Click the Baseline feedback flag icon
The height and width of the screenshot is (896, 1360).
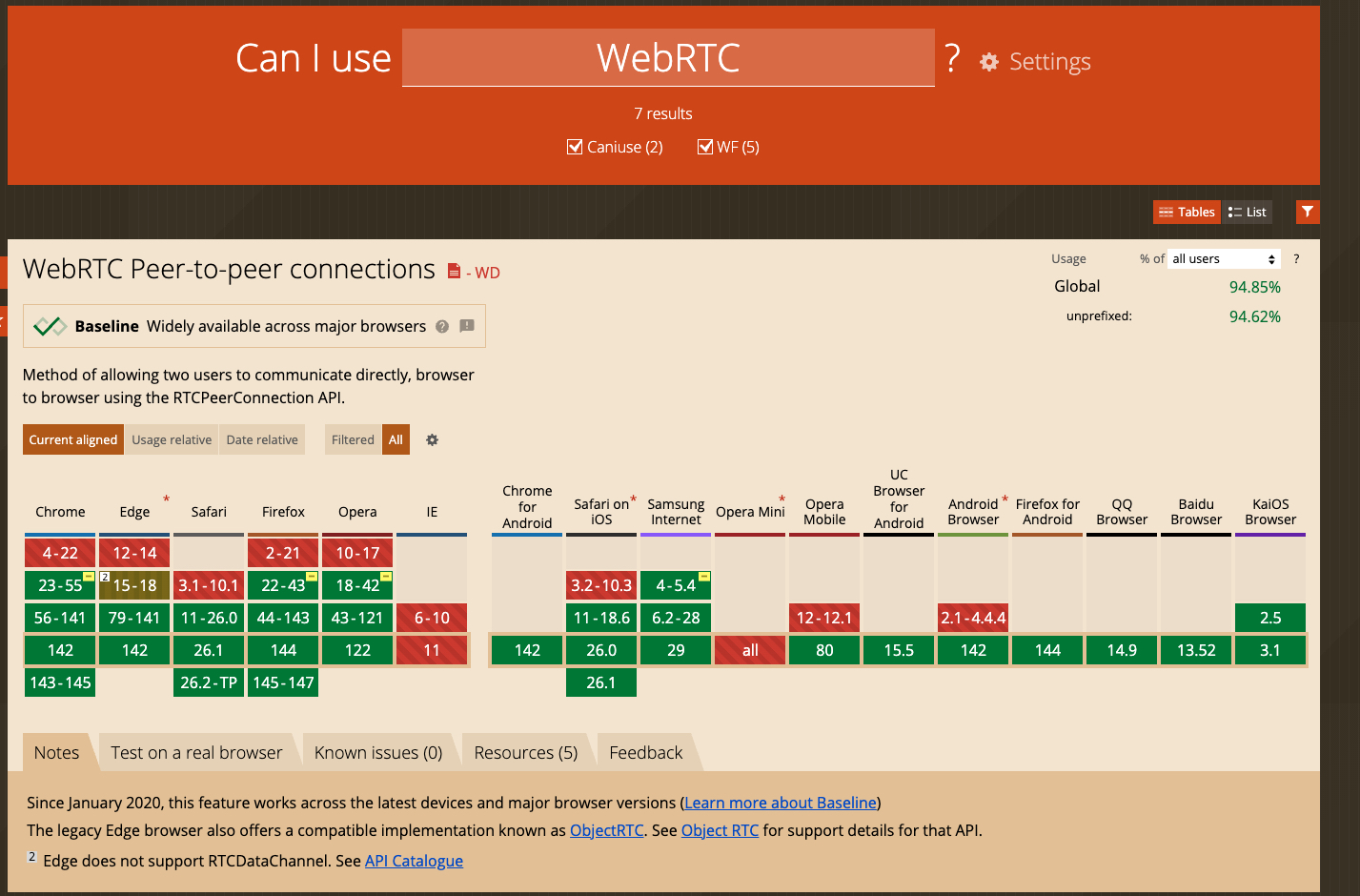coord(467,326)
